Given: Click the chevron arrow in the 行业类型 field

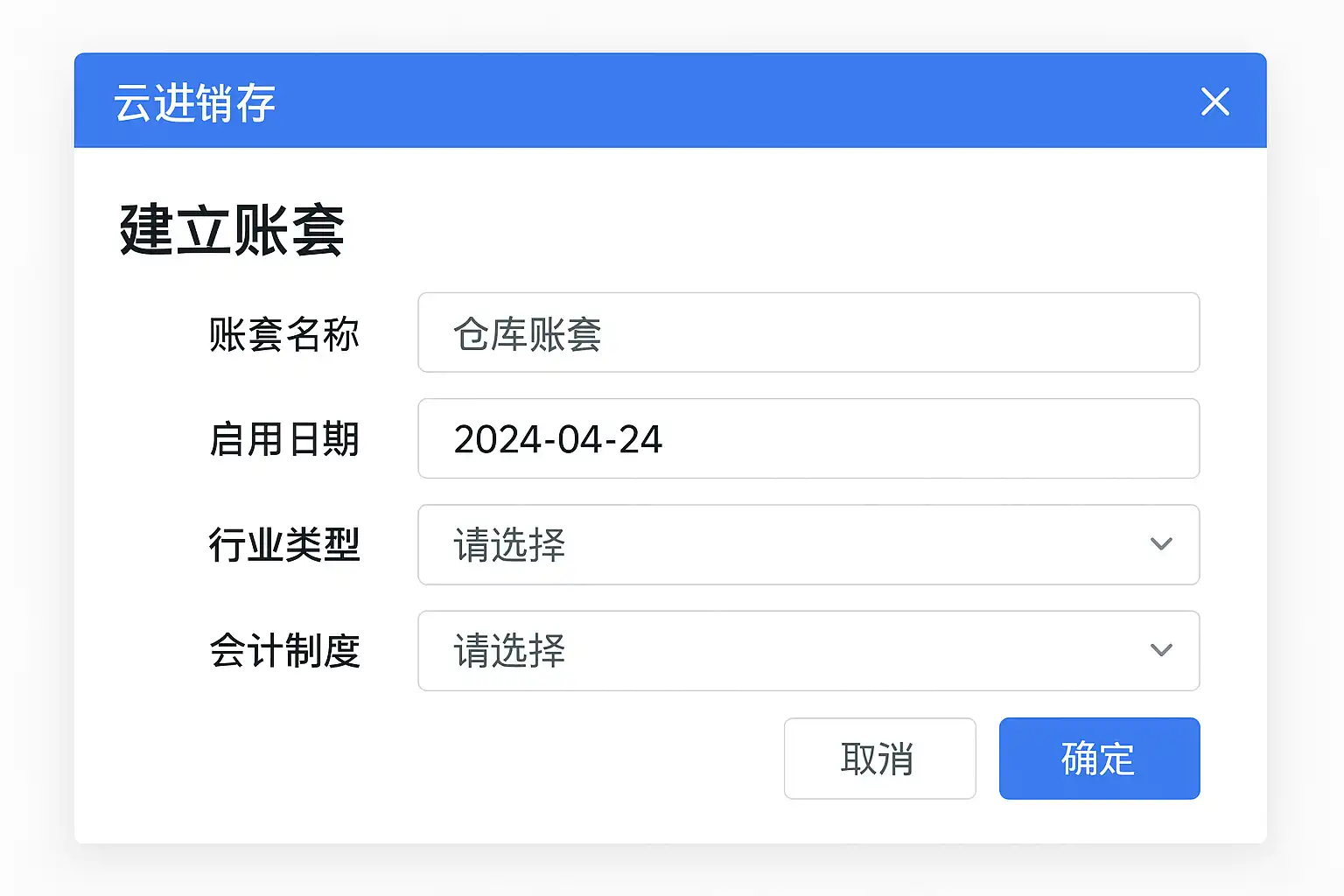Looking at the screenshot, I should (x=1160, y=544).
